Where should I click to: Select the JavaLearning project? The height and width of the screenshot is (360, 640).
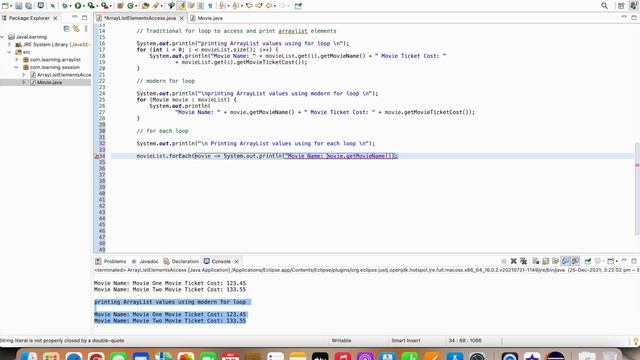pos(31,37)
